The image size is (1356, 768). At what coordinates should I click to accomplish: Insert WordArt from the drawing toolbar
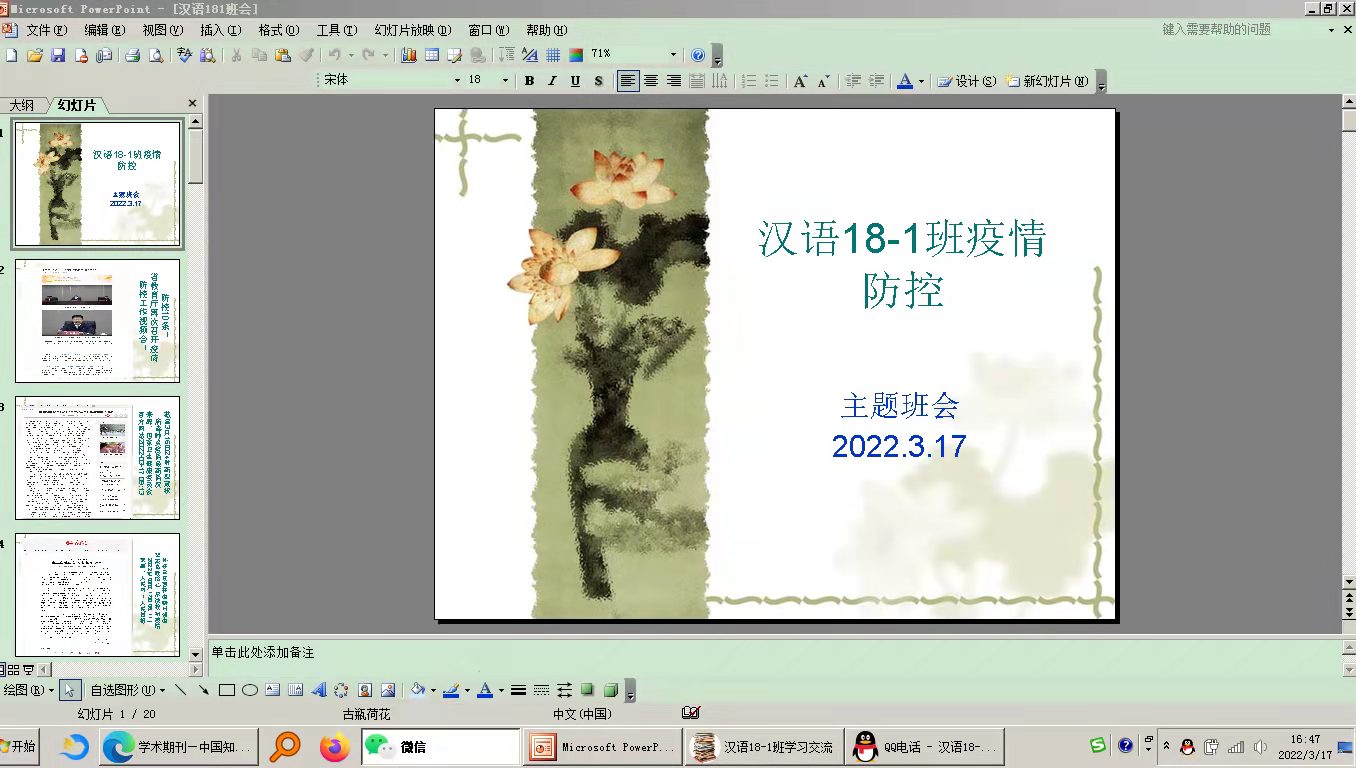click(x=319, y=690)
